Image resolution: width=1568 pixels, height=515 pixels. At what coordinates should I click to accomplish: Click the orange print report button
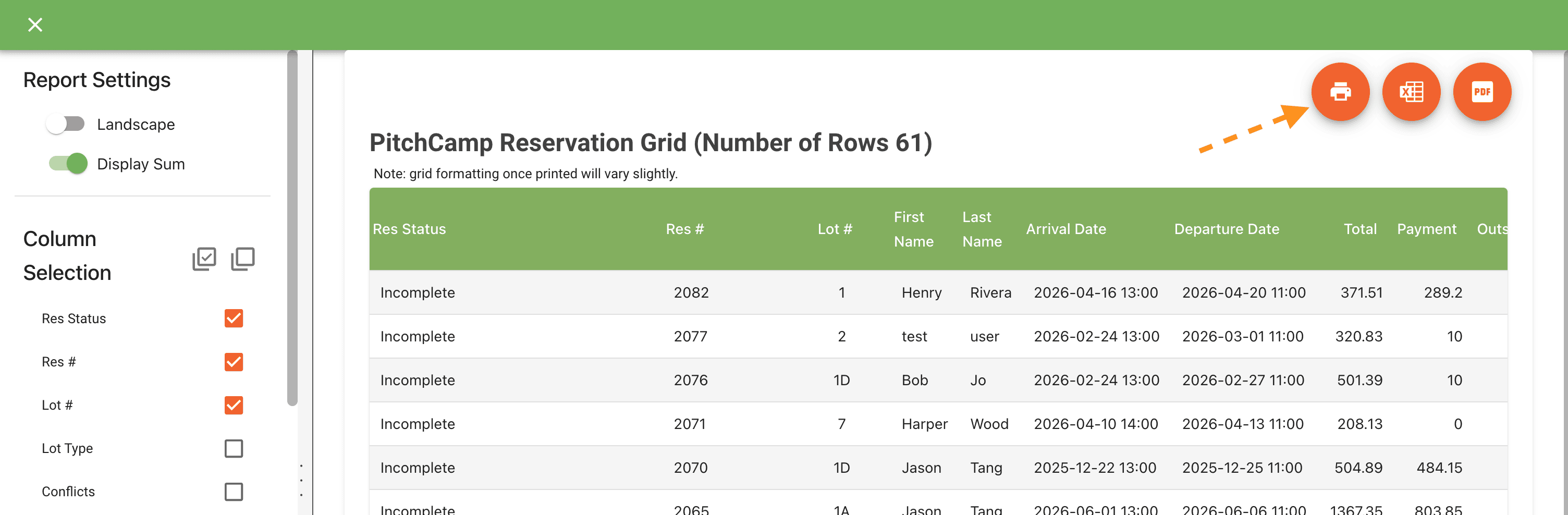(1340, 92)
